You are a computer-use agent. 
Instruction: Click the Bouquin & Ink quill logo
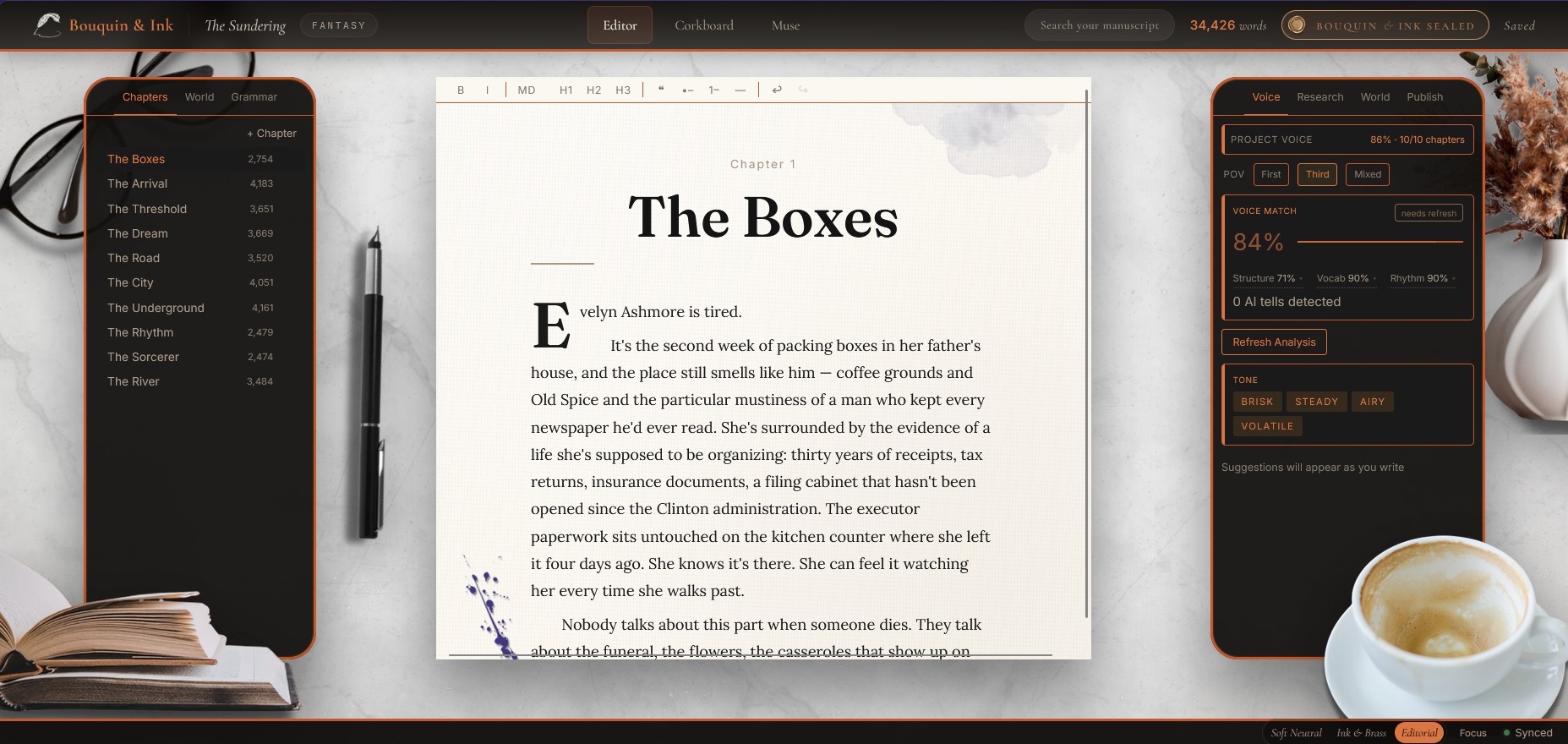(x=47, y=25)
